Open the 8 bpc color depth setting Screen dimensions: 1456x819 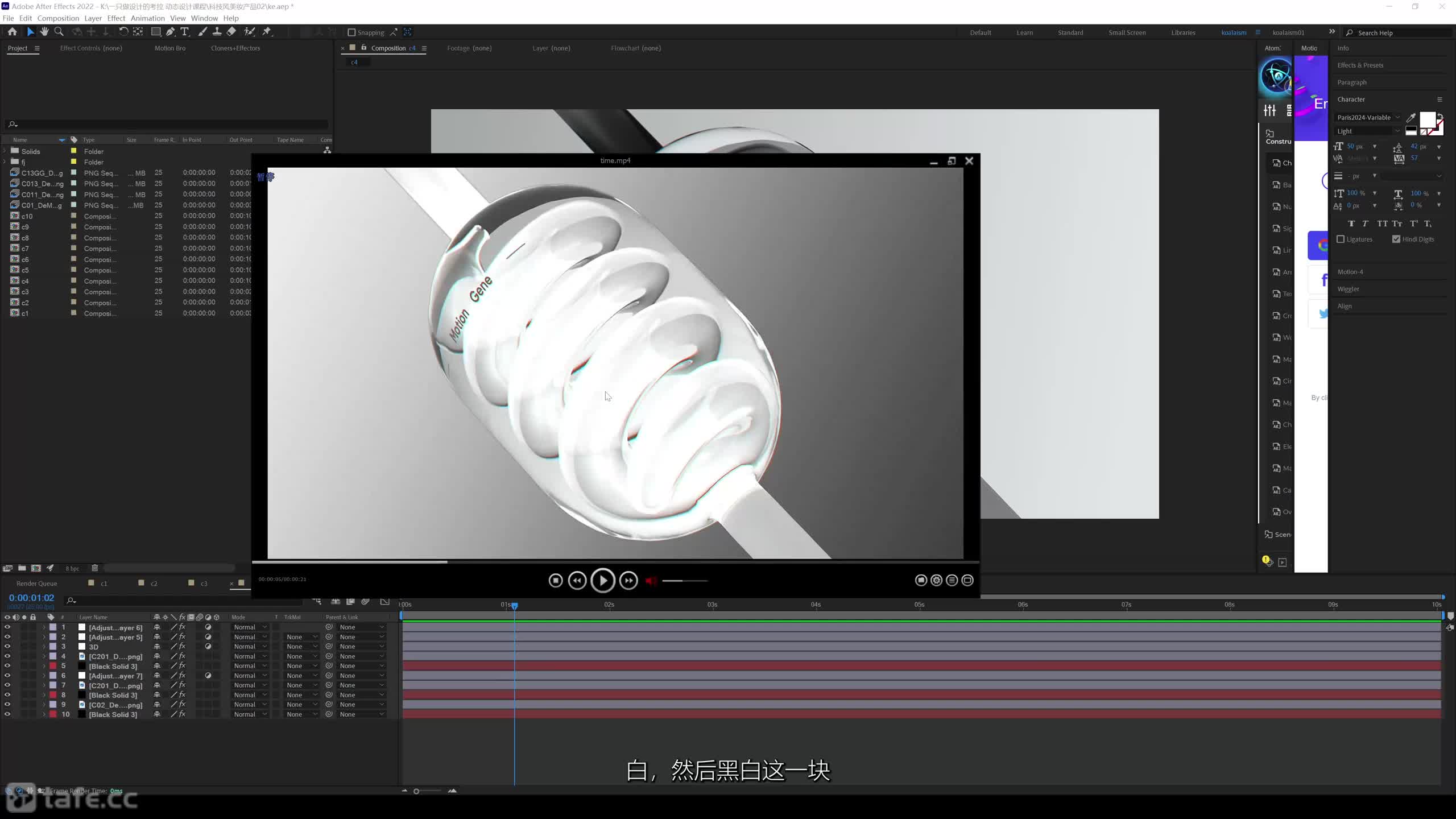(72, 569)
